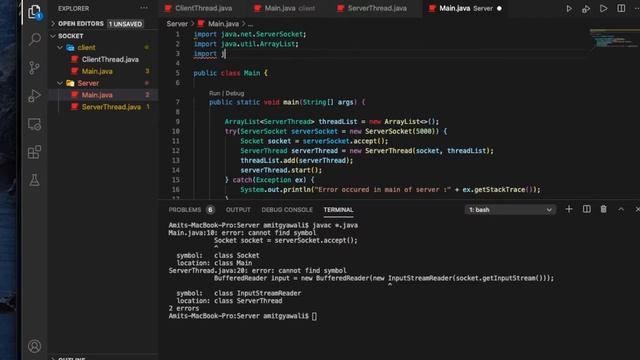Viewport: 640px width, 360px height.
Task: Click the Run Code outlined play icon
Action: [603, 9]
